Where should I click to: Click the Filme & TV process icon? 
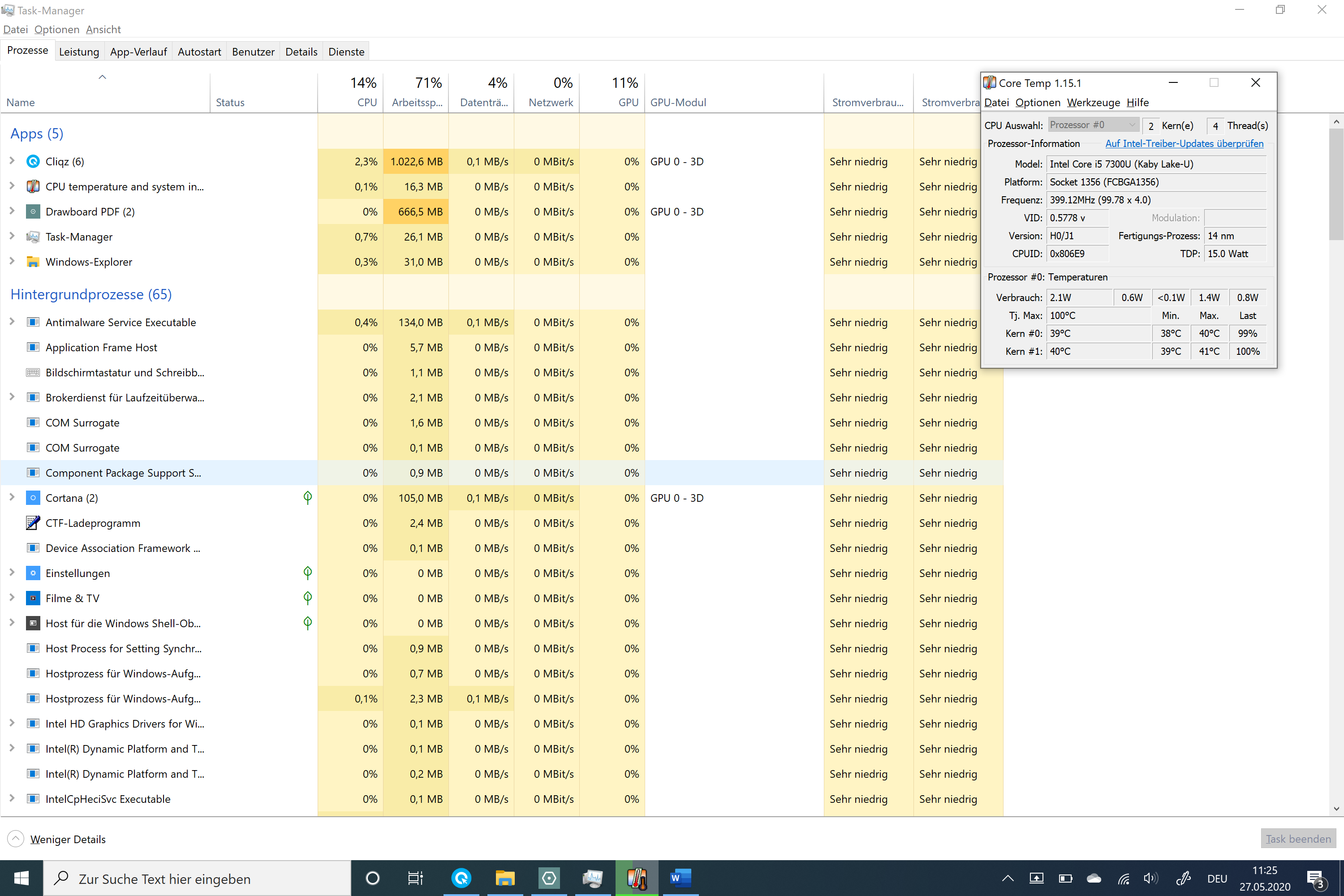click(x=33, y=599)
